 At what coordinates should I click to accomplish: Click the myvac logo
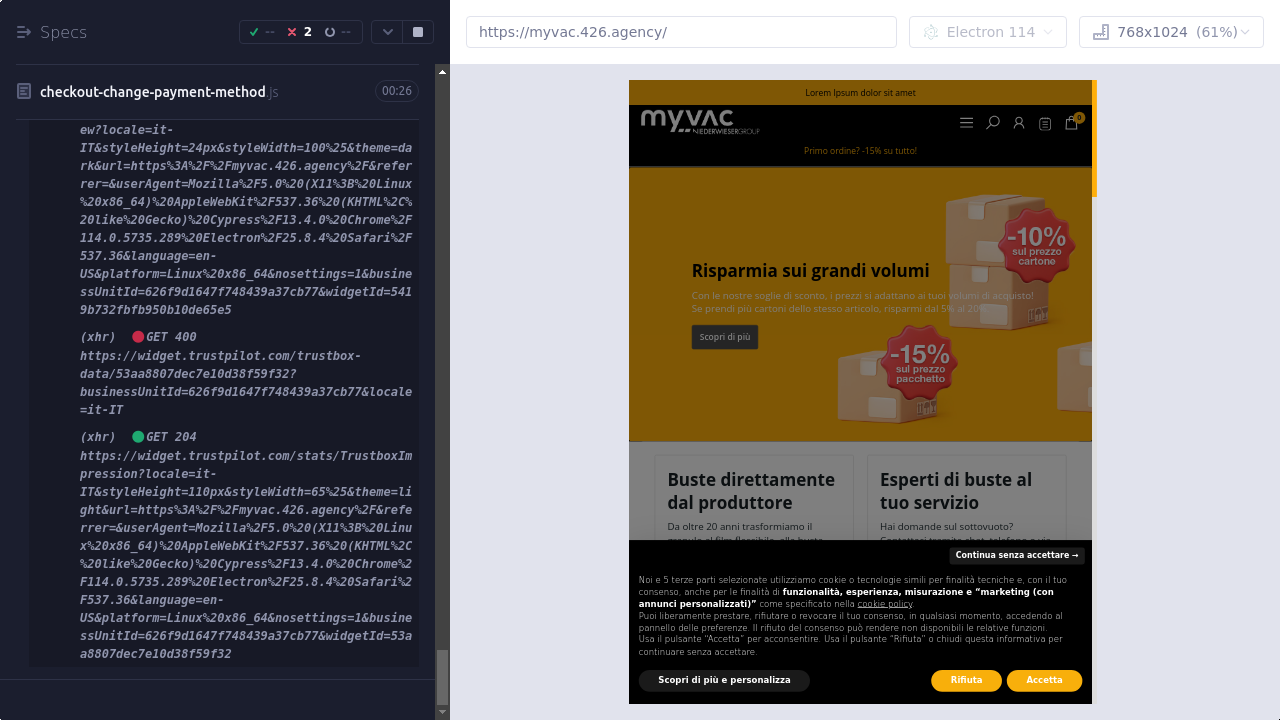pos(700,121)
